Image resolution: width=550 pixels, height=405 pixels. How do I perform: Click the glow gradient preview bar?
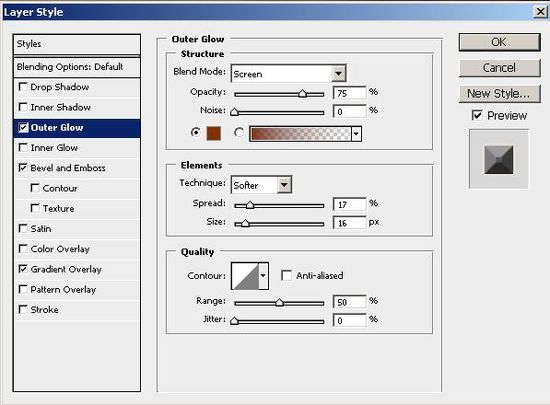coord(300,134)
